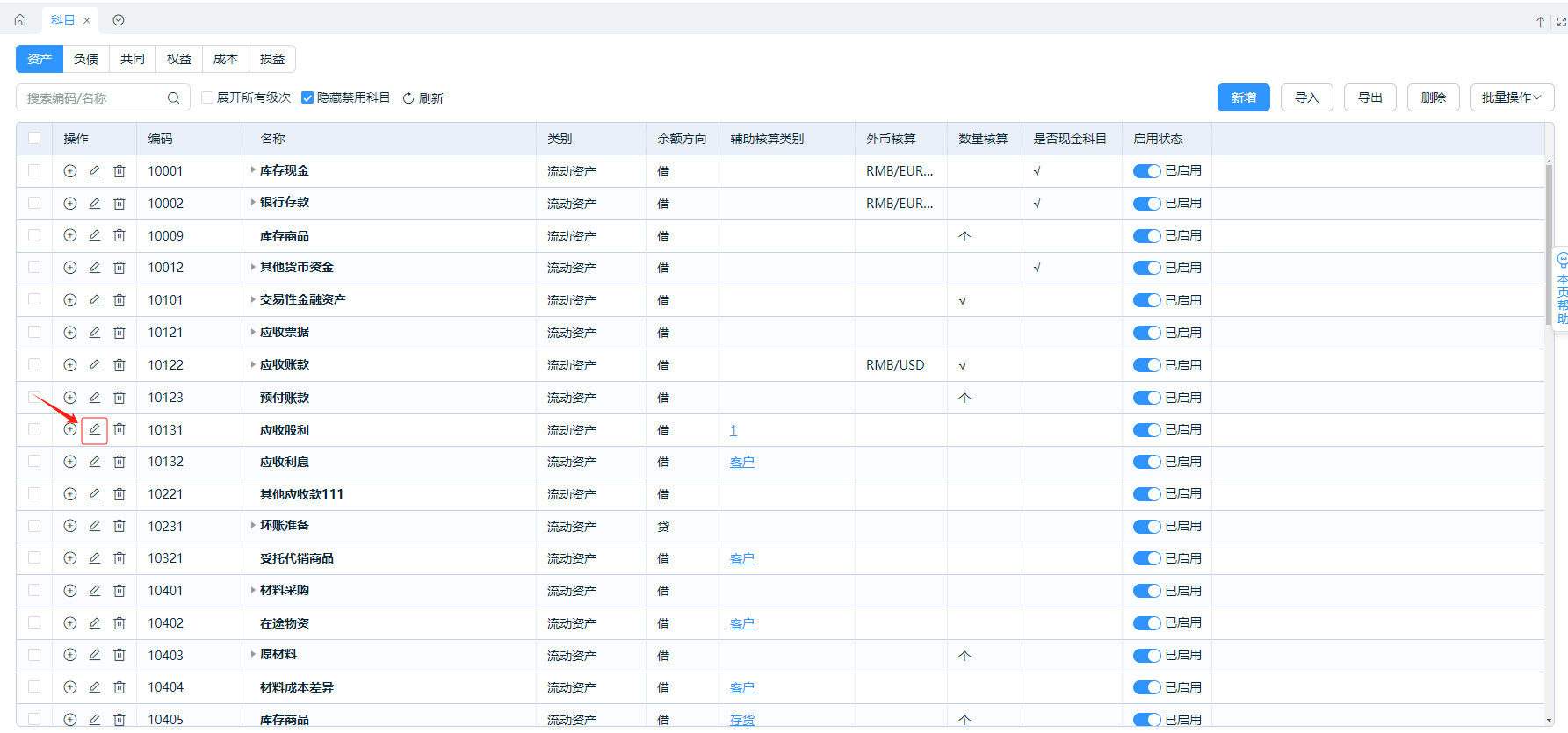Toggle the 启用状态 switch for 库存商品 10009
Screen dimensions: 1568x733
[x=1146, y=236]
